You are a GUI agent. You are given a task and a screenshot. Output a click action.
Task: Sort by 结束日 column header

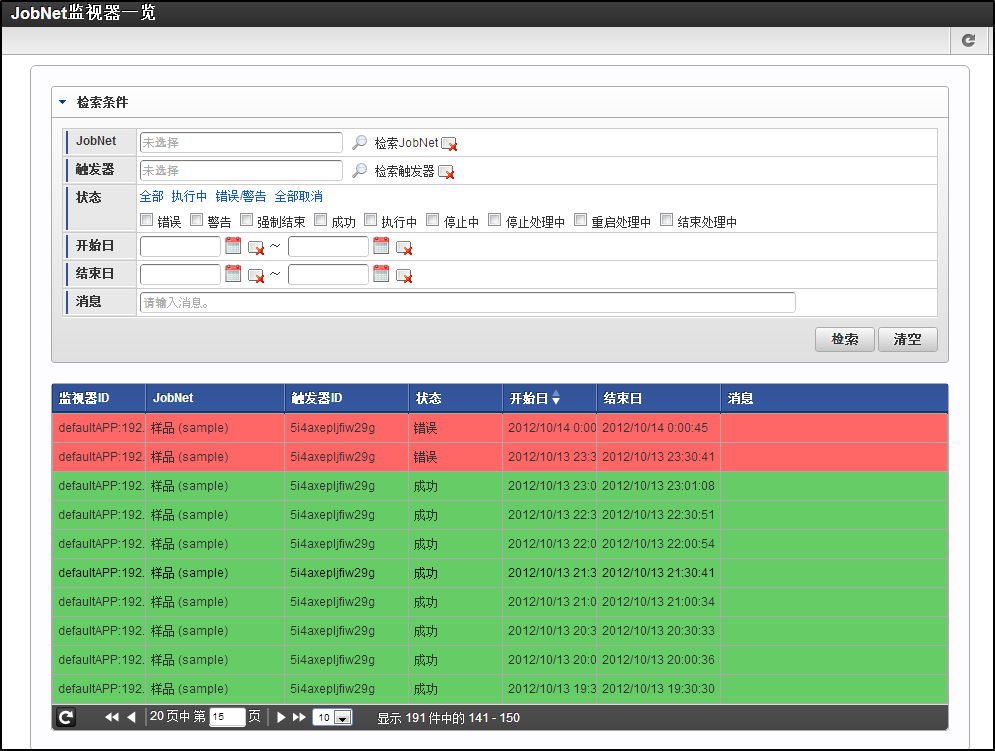click(x=659, y=398)
